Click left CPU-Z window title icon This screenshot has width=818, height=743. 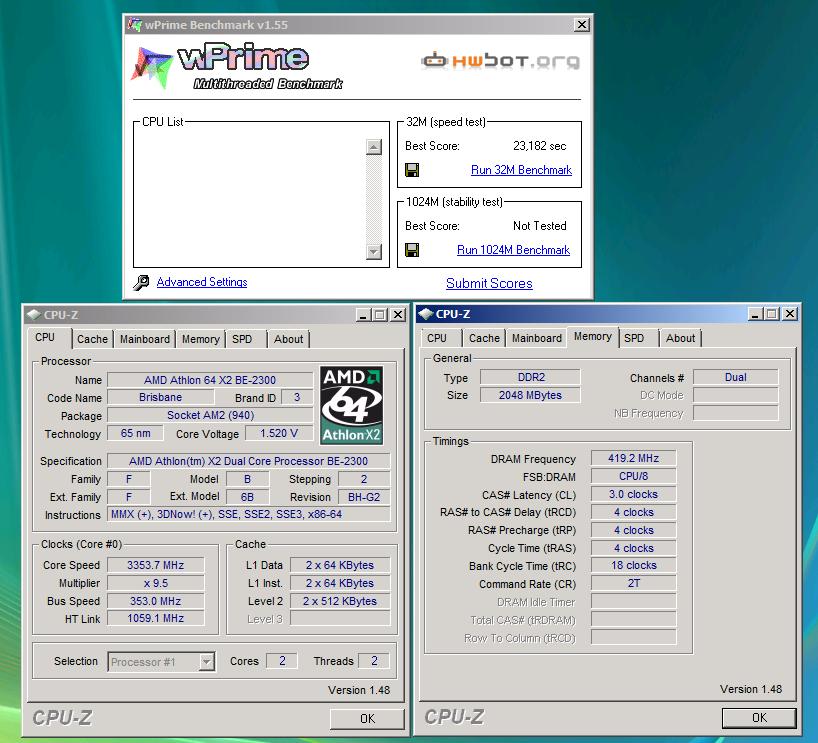pos(34,315)
